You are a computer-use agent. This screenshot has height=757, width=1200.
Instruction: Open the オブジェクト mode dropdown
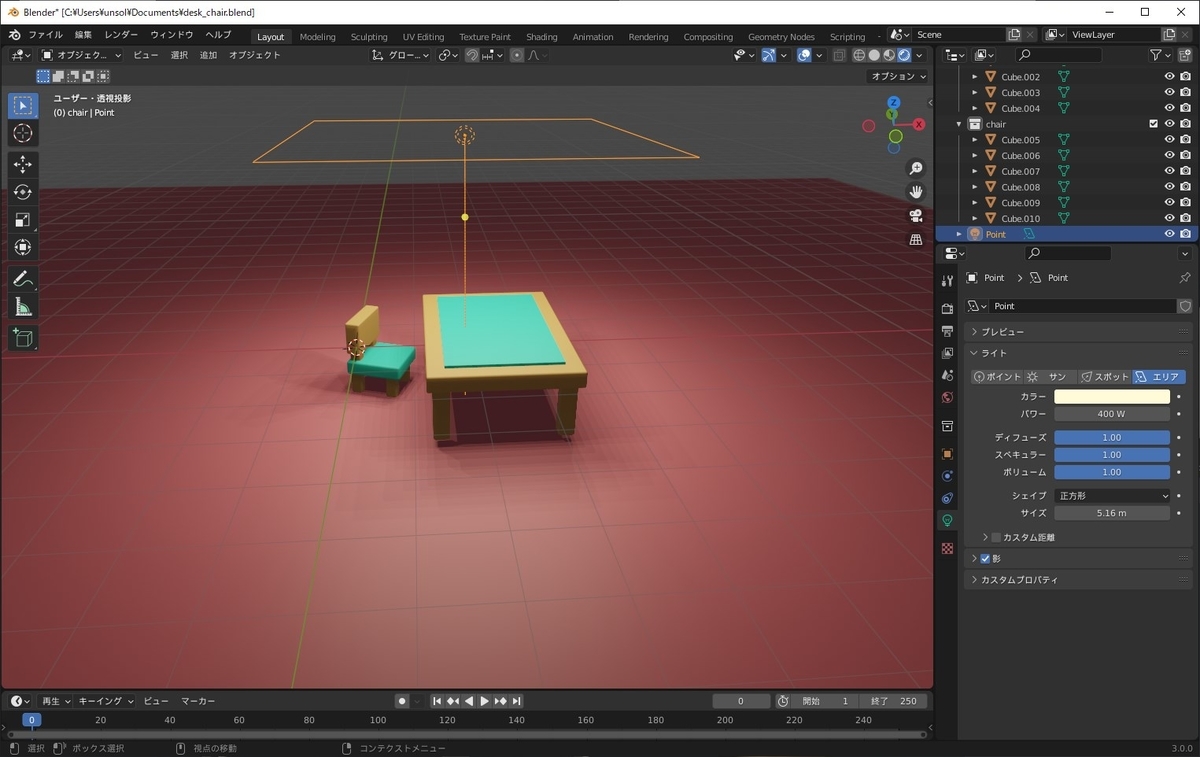82,55
